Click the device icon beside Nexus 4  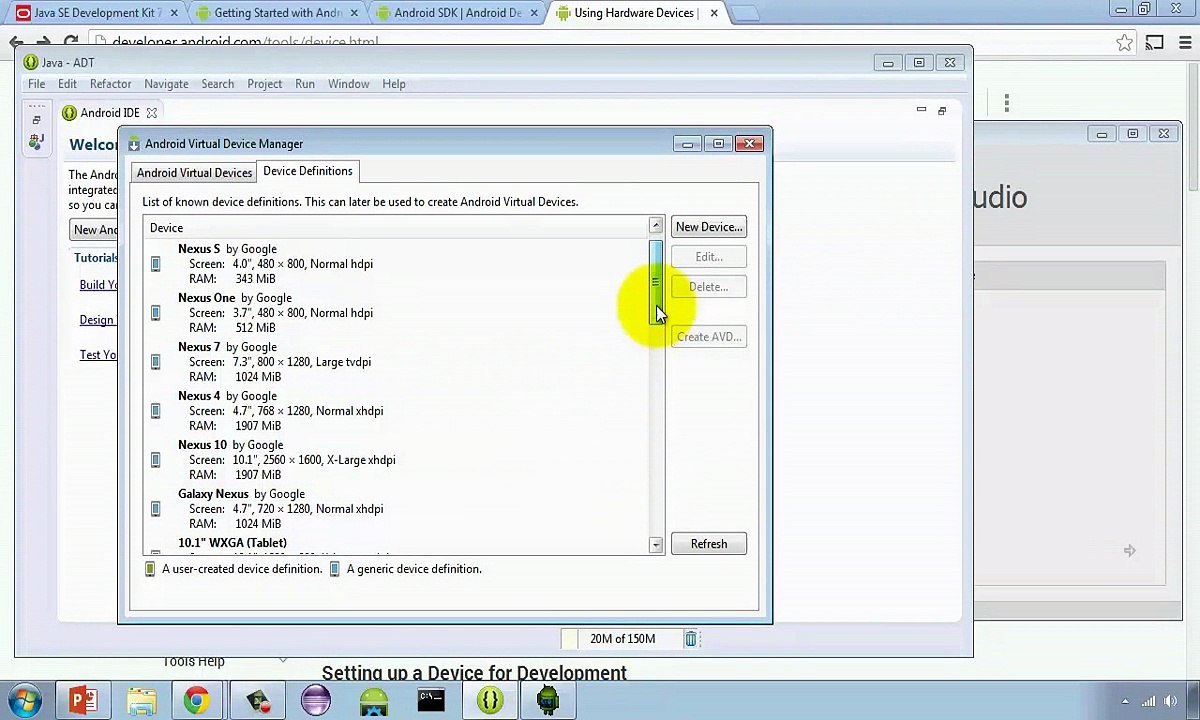click(x=155, y=411)
